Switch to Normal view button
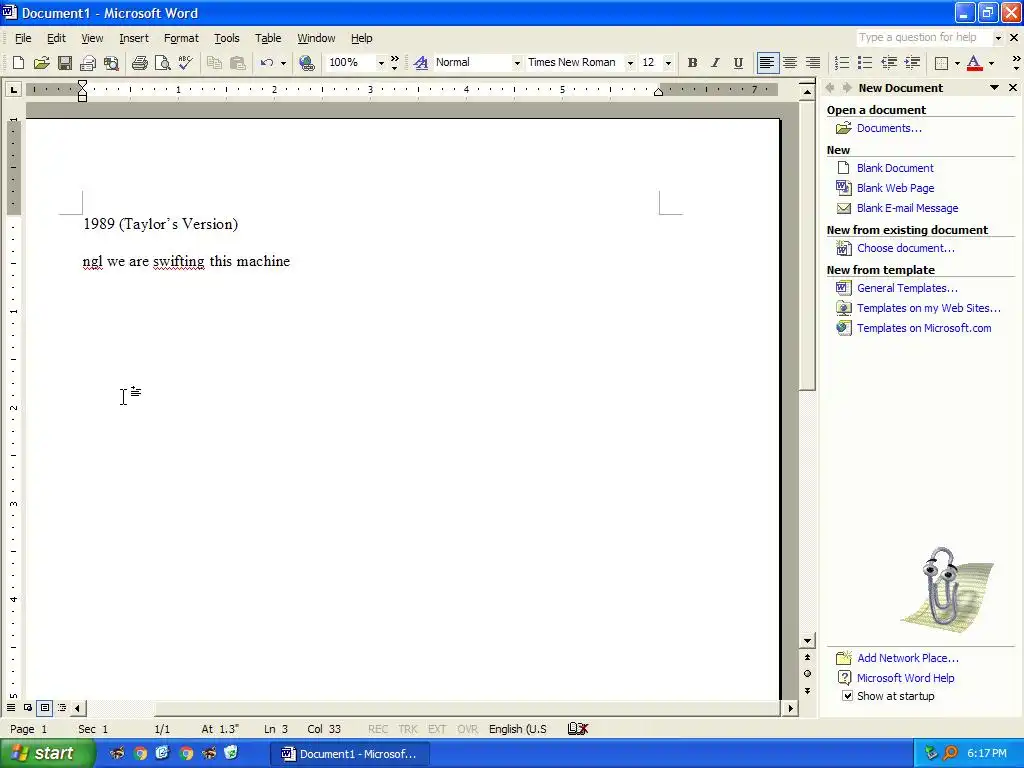Screen dimensions: 1024x768 click(11, 707)
